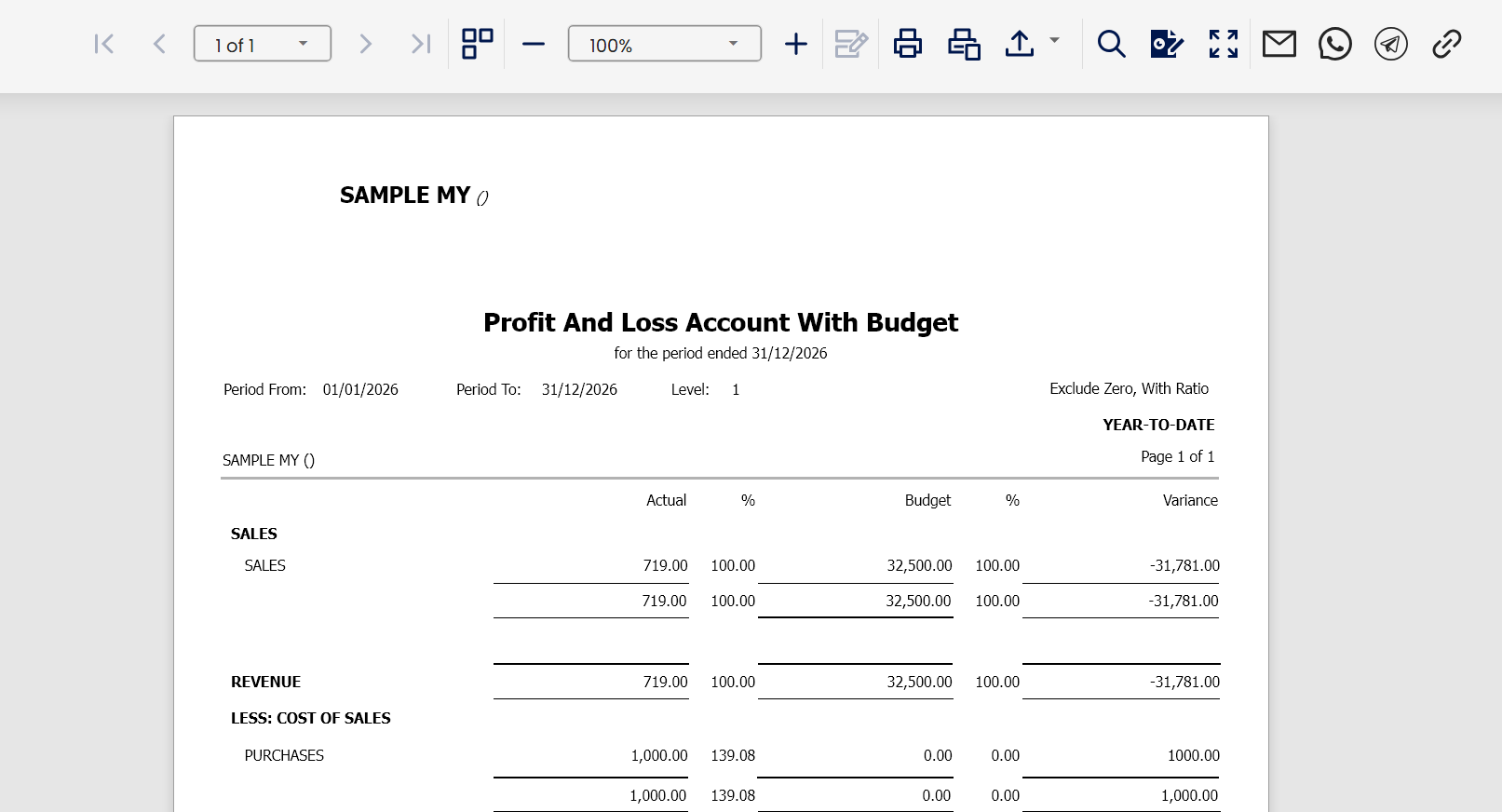Image resolution: width=1502 pixels, height=812 pixels.
Task: Jump to the last page
Action: 421,44
